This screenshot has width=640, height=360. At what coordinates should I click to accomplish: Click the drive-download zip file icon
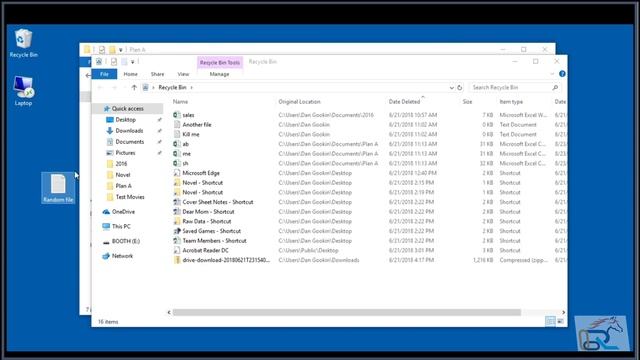coord(177,260)
